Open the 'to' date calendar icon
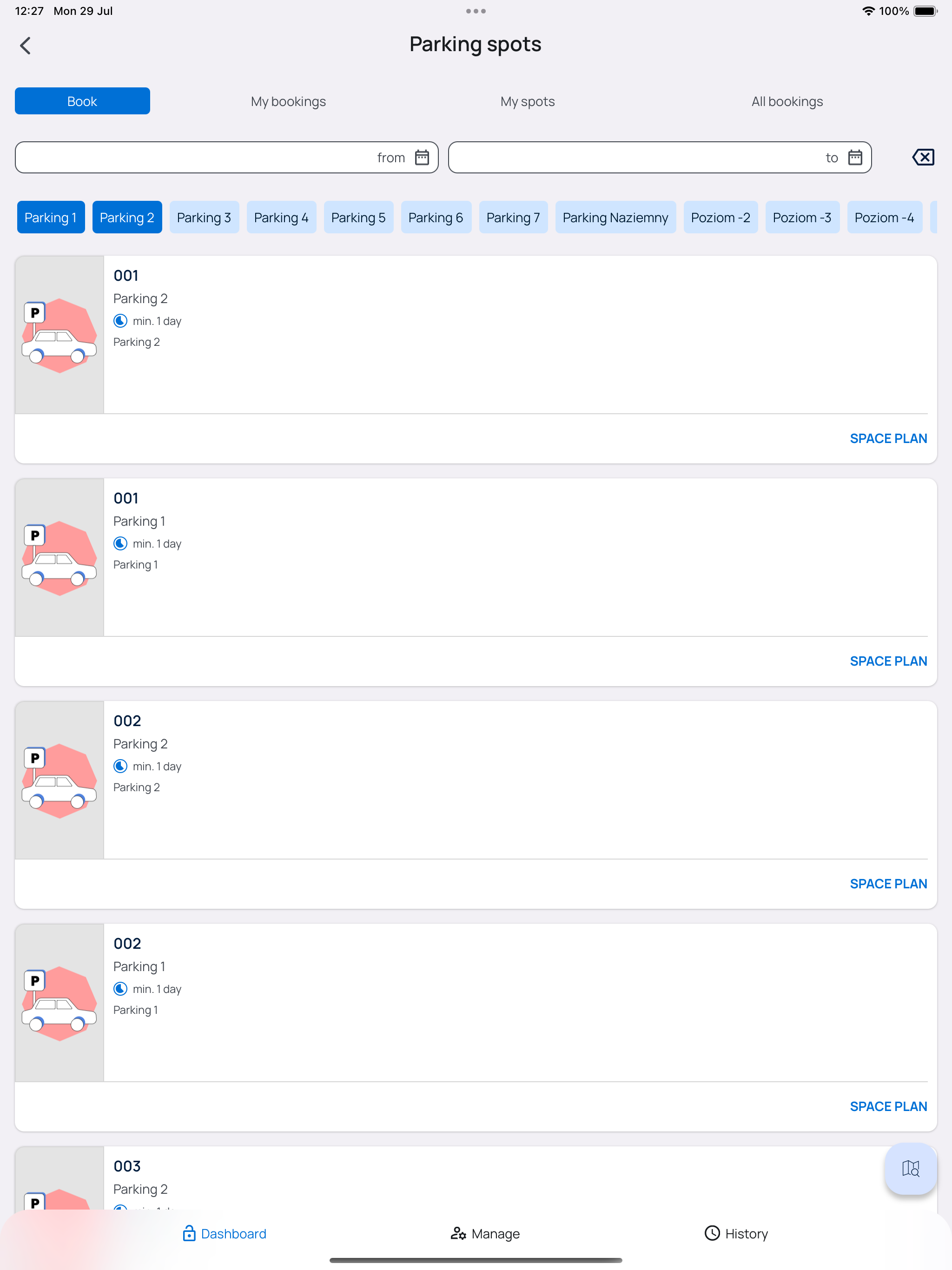Image resolution: width=952 pixels, height=1270 pixels. [x=855, y=157]
